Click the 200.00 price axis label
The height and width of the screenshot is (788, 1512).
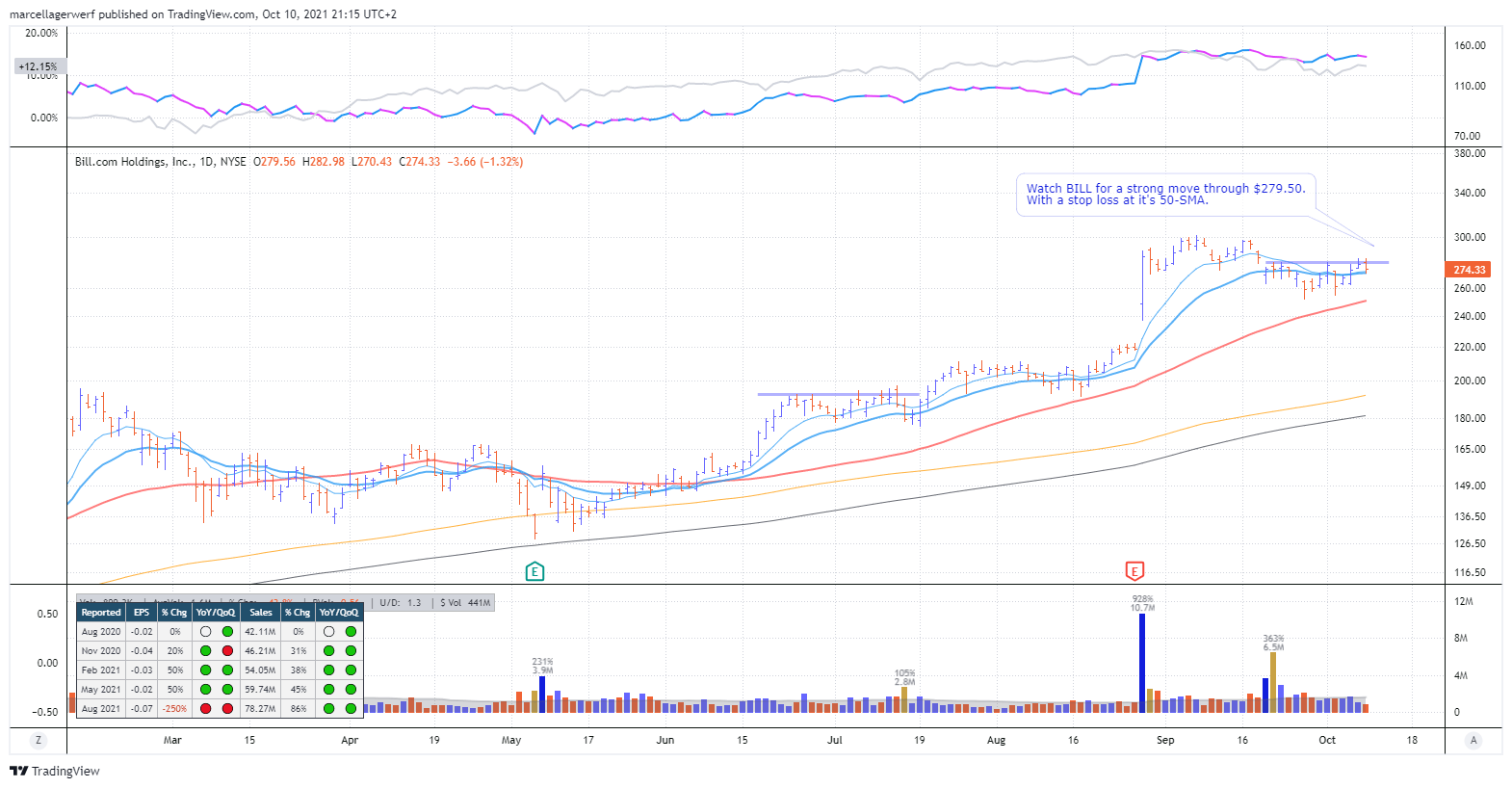point(1470,381)
